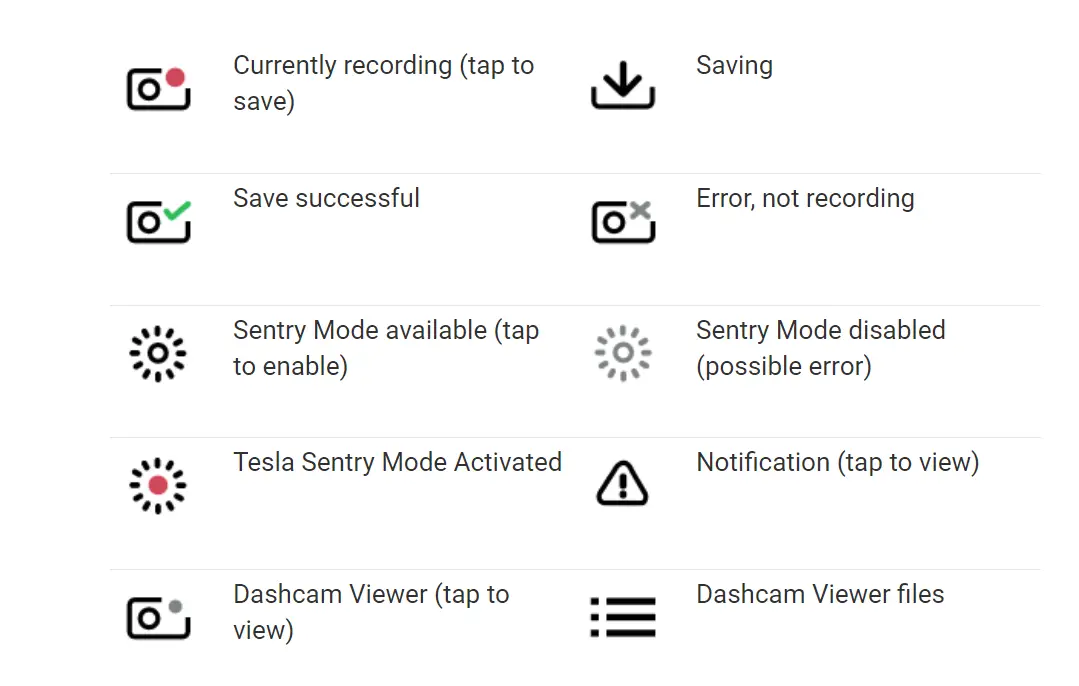Select the 'Dashcam Viewer files' label
1079x686 pixels.
(820, 594)
